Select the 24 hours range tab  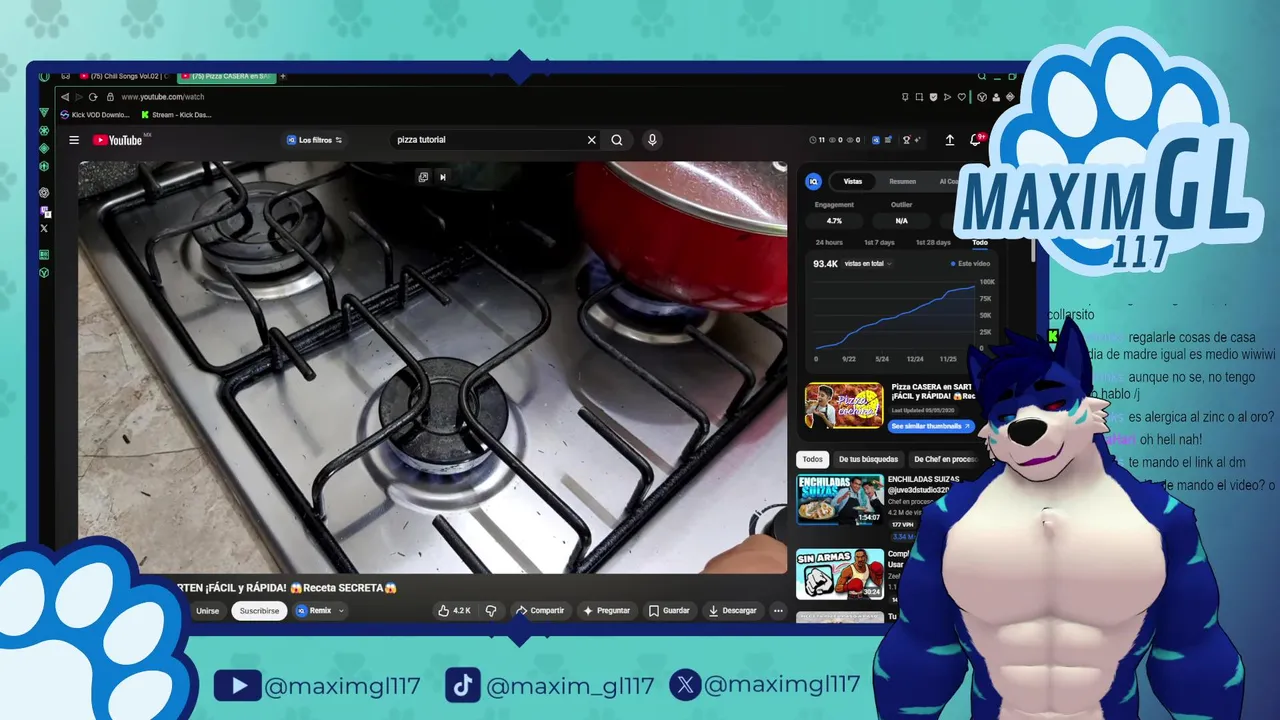coord(829,242)
